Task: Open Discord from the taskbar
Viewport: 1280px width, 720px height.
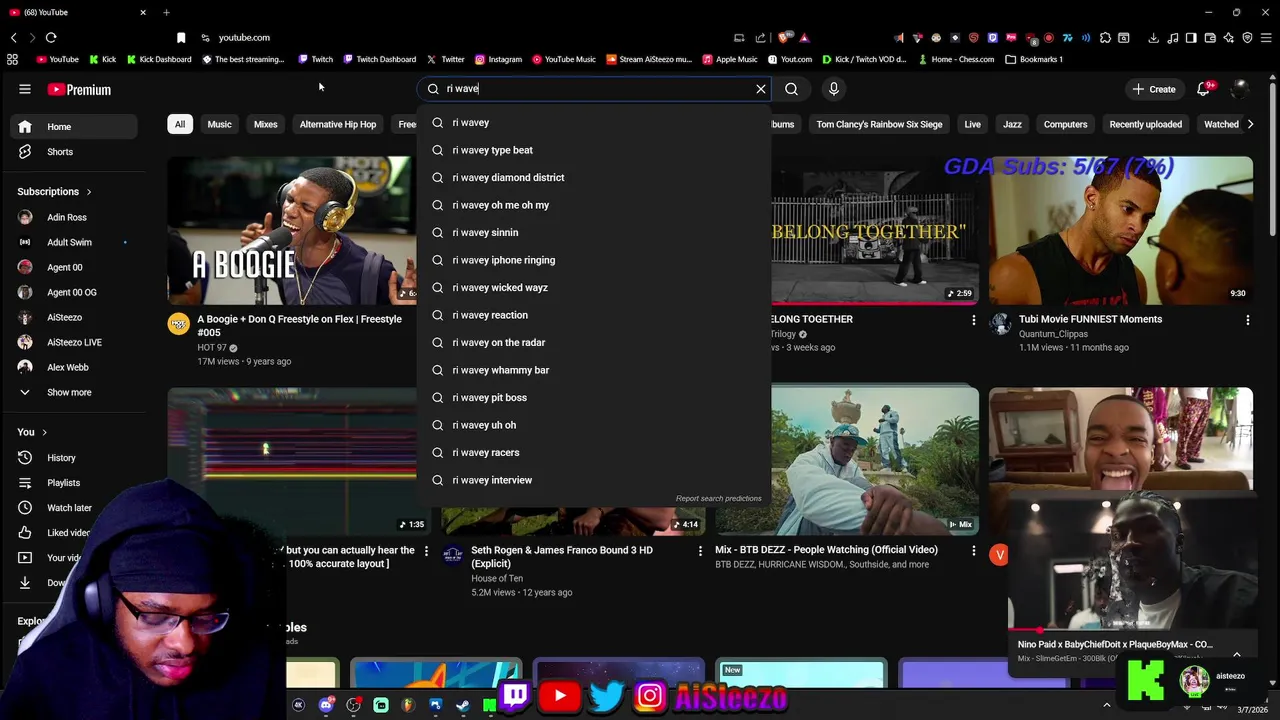Action: (x=326, y=705)
